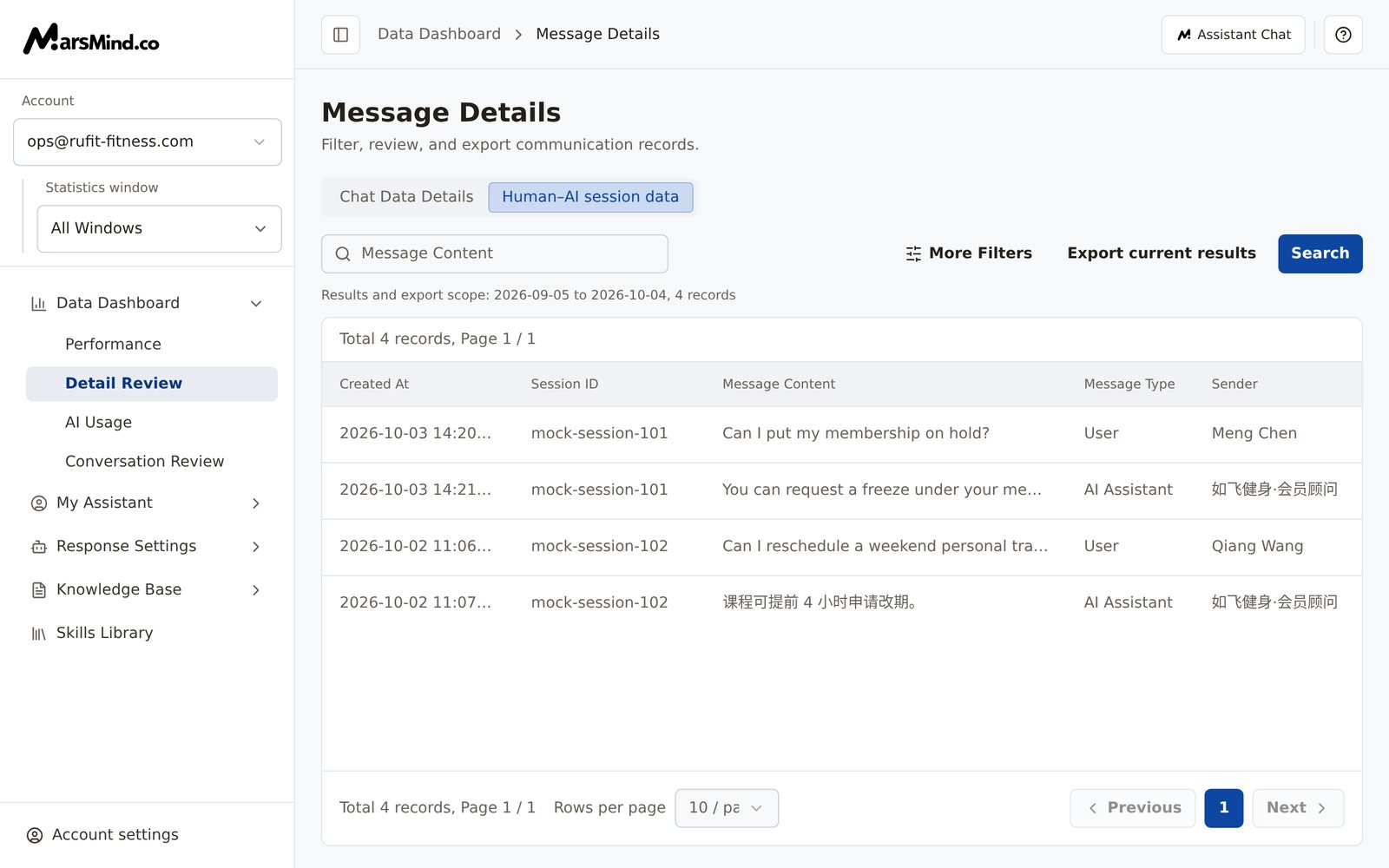Image resolution: width=1389 pixels, height=868 pixels.
Task: Click sender name Qiang Wang
Action: click(1257, 546)
